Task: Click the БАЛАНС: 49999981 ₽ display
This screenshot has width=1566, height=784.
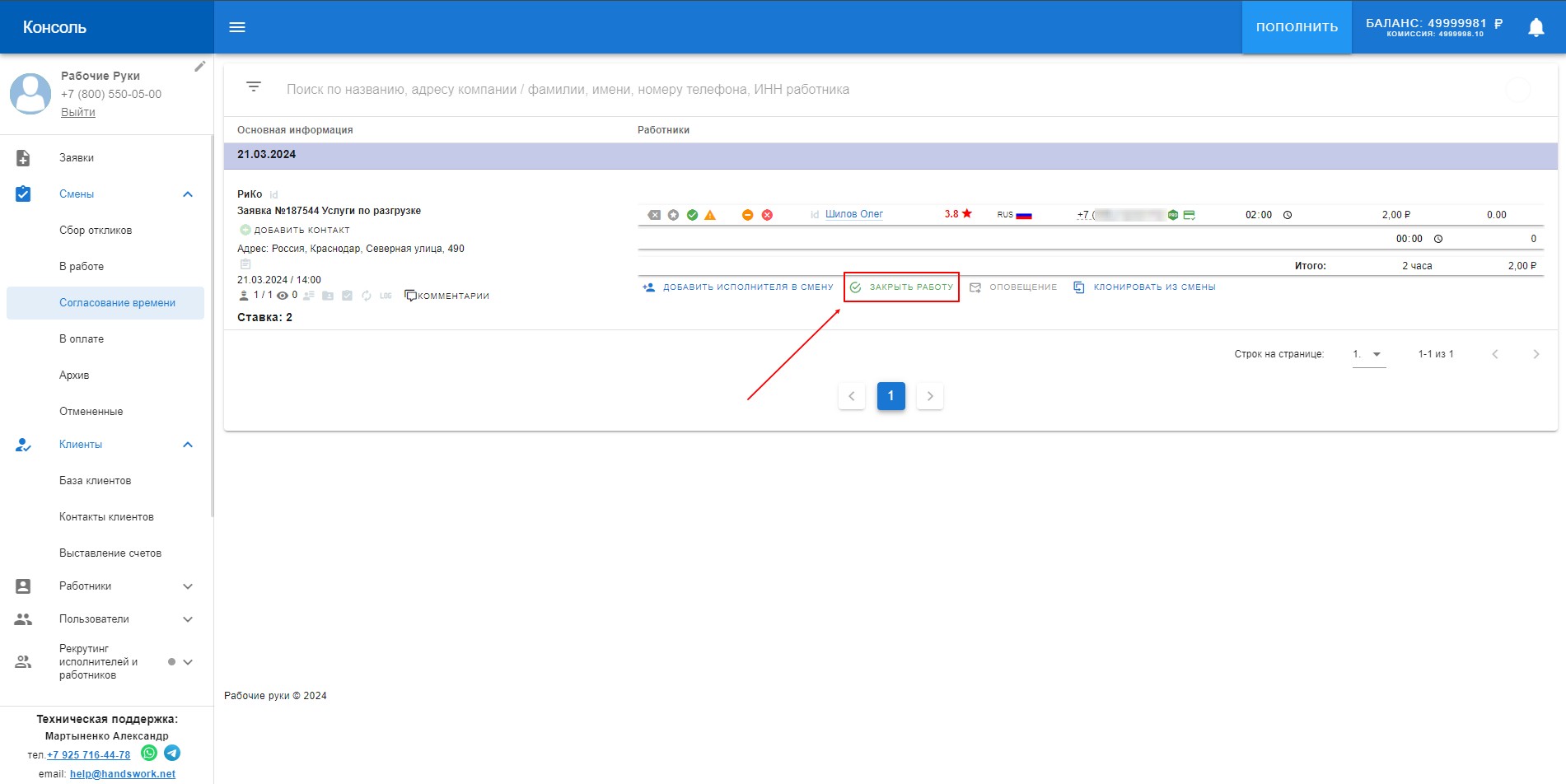Action: (x=1434, y=27)
